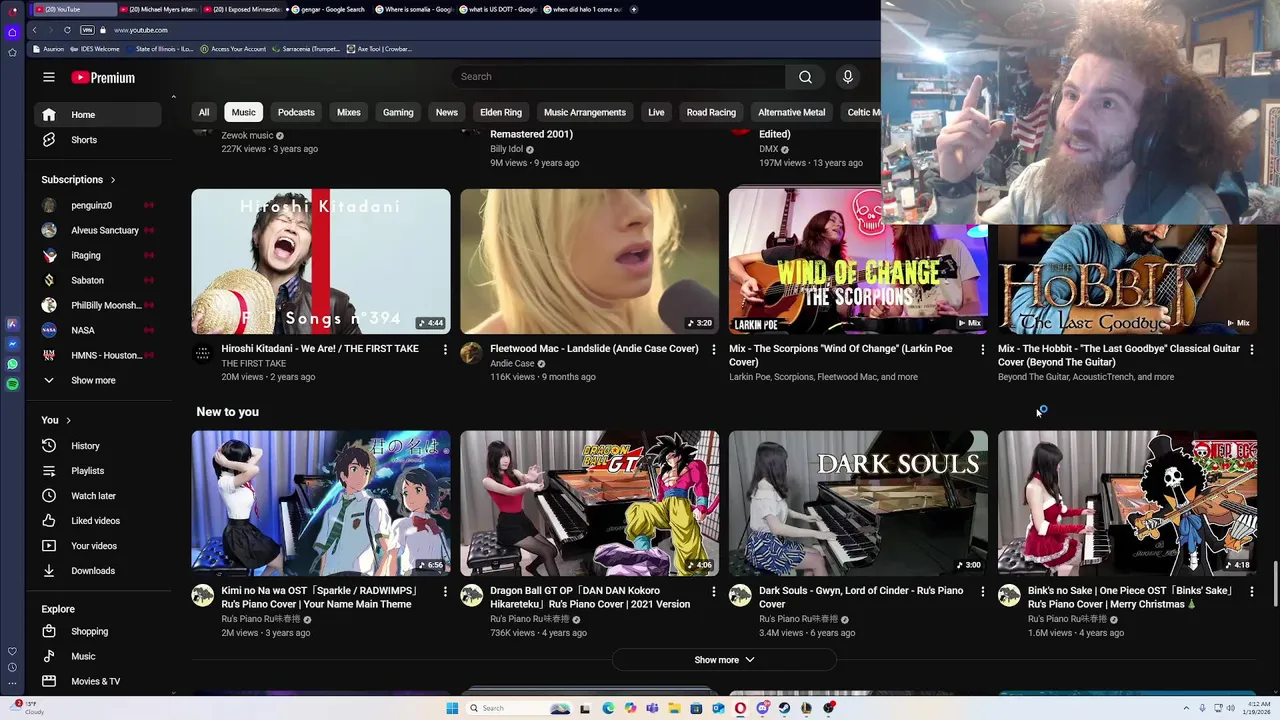Open options for Bink's no Sake piano cover
Screen dimensions: 1280x720
click(1251, 591)
